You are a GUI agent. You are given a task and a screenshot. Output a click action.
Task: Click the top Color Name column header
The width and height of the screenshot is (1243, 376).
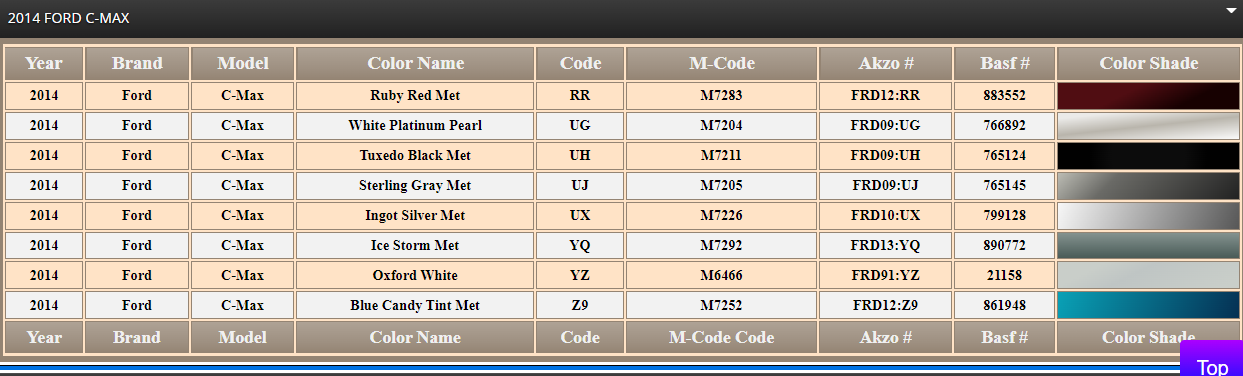[x=416, y=63]
